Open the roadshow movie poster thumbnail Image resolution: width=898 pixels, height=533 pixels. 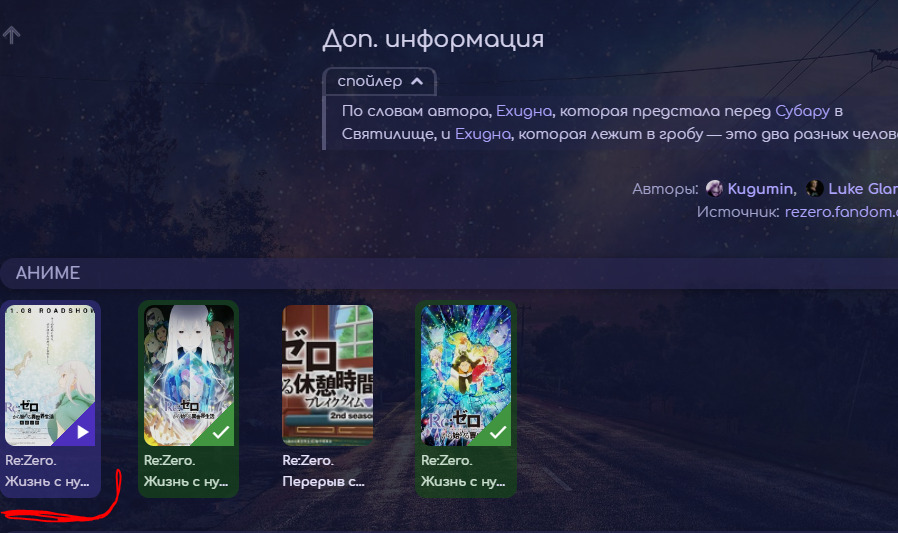[x=50, y=375]
